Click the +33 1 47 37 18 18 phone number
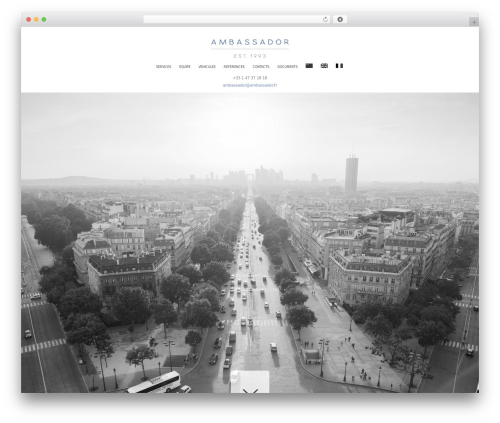500x423 pixels. point(250,78)
